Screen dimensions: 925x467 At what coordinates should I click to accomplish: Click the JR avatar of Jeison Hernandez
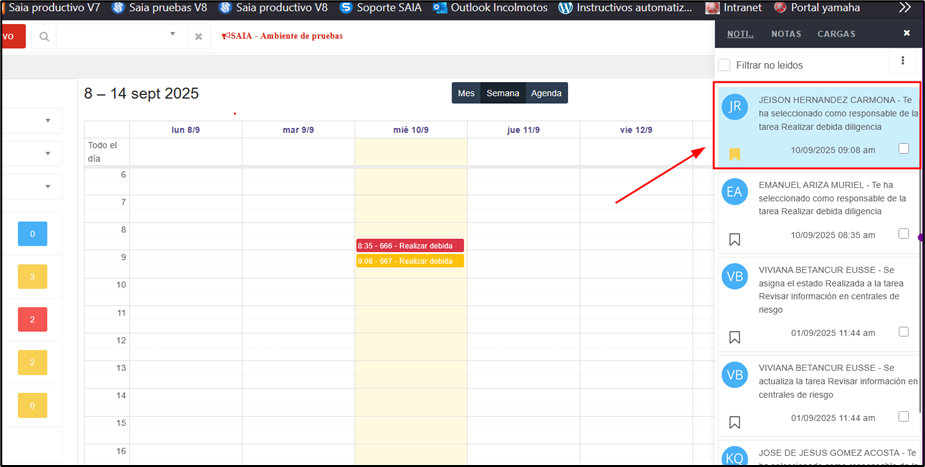point(735,107)
